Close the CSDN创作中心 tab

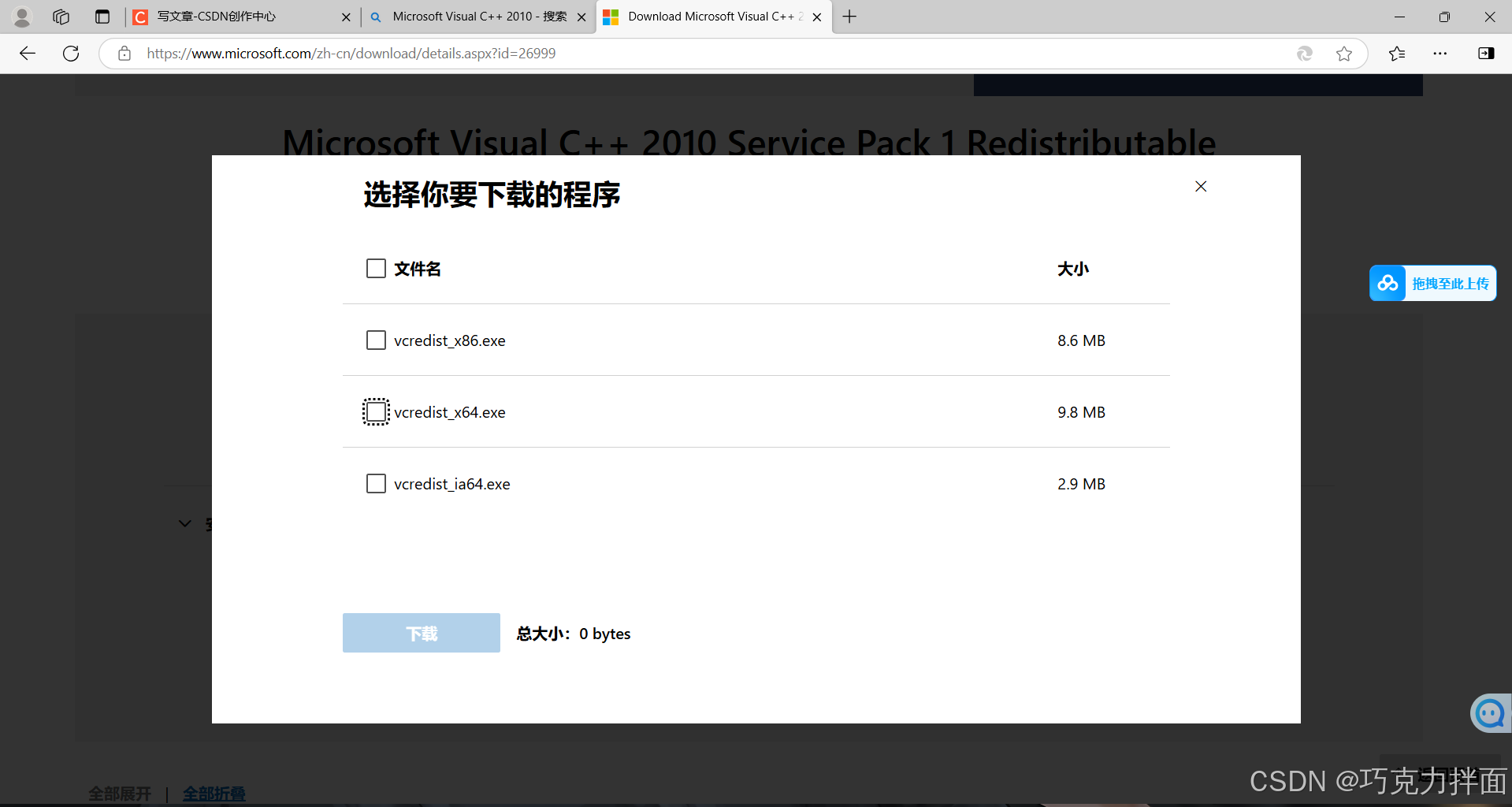[346, 17]
